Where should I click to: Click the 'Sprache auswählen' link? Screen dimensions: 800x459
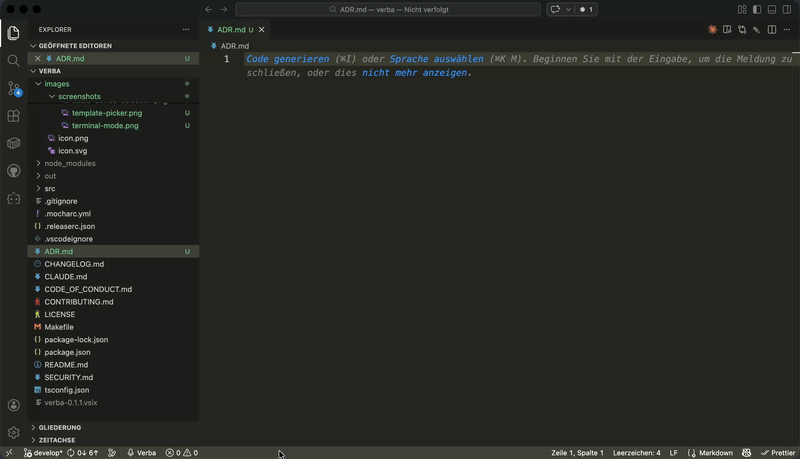(x=436, y=59)
